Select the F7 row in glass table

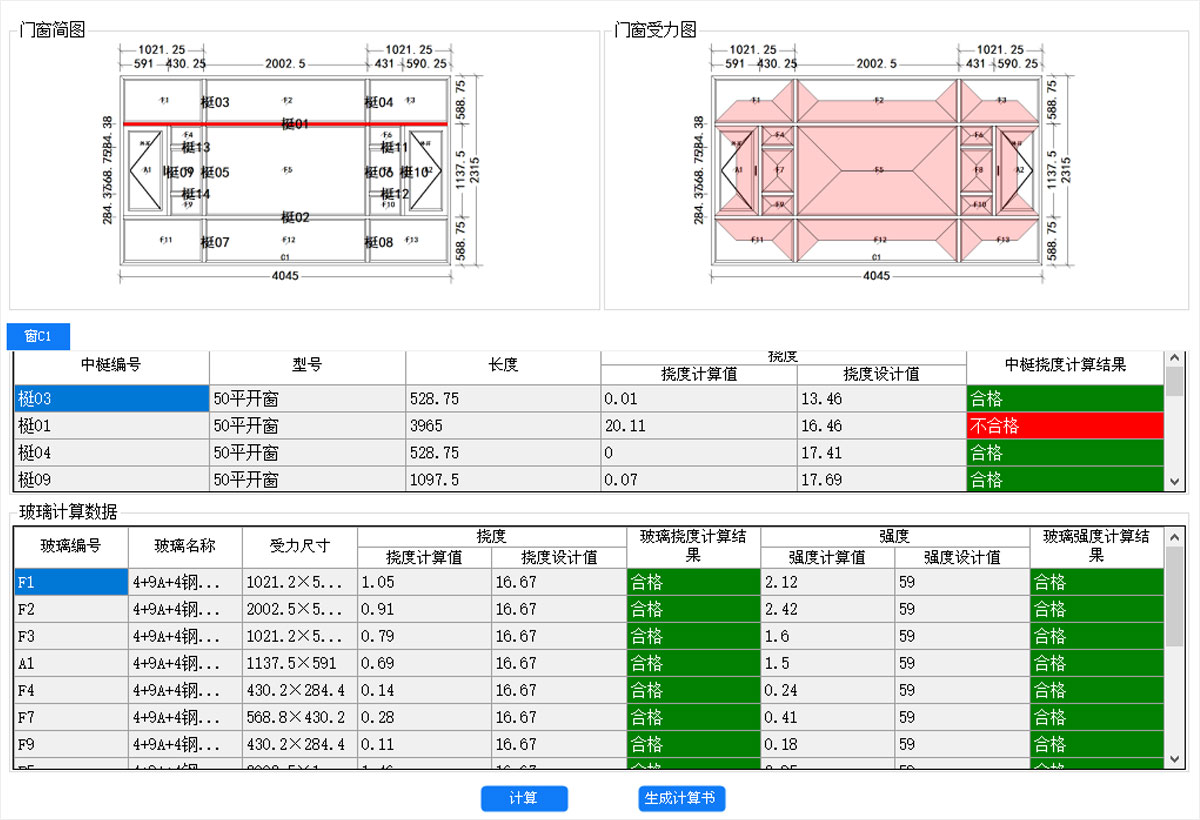click(x=71, y=717)
